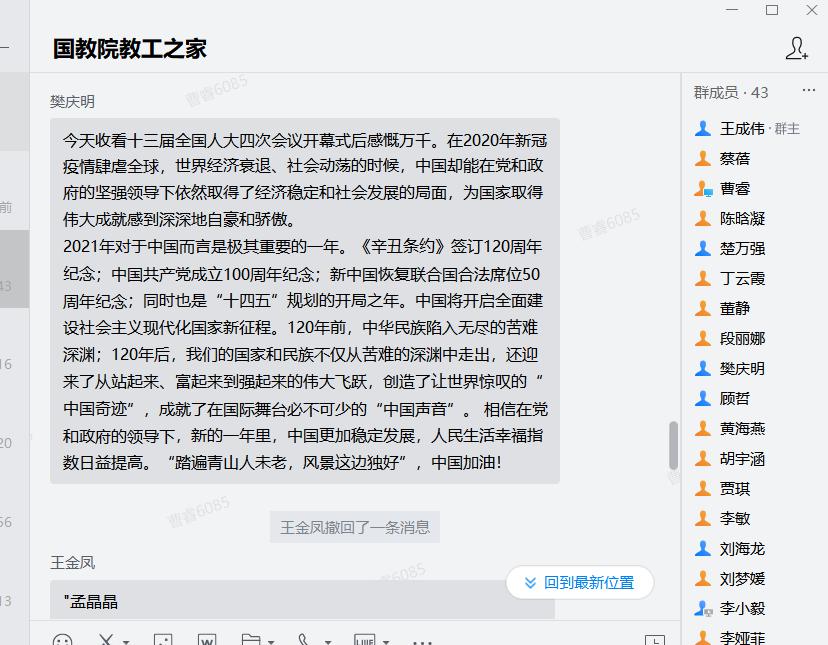Select member 黄海燕 from member list
This screenshot has height=645, width=828.
[741, 428]
